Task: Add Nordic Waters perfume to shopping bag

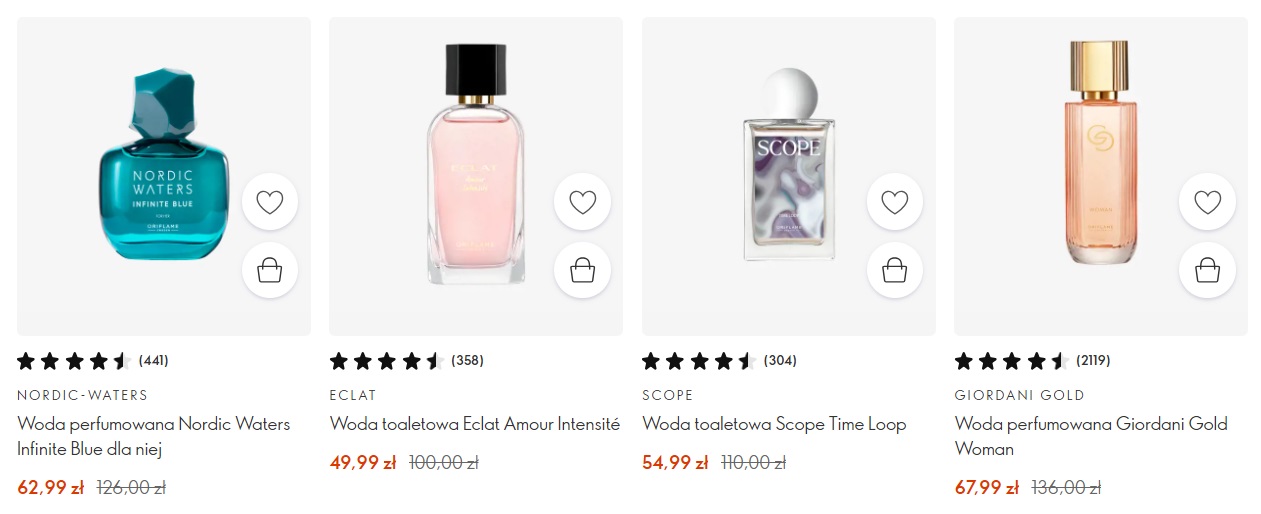Action: (270, 270)
